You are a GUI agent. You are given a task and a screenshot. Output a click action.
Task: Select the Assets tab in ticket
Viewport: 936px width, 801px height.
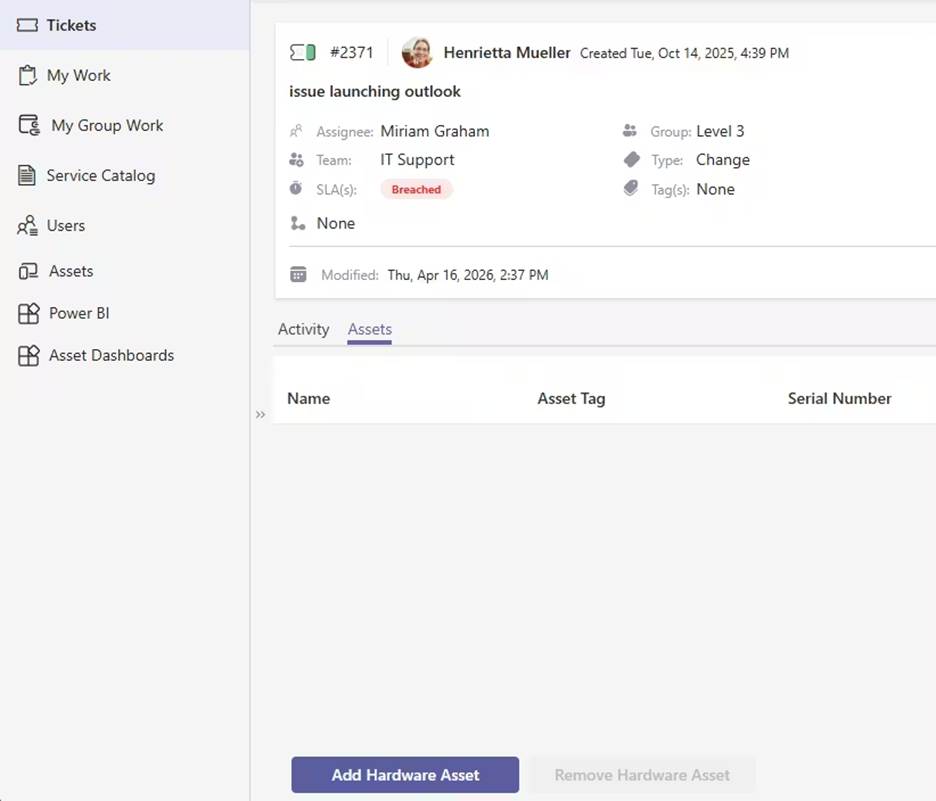[369, 329]
